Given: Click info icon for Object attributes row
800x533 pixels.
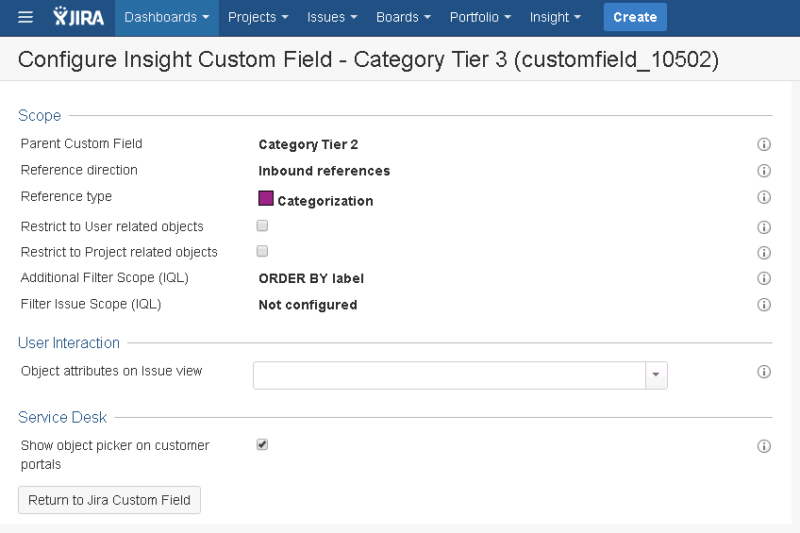Looking at the screenshot, I should (764, 372).
